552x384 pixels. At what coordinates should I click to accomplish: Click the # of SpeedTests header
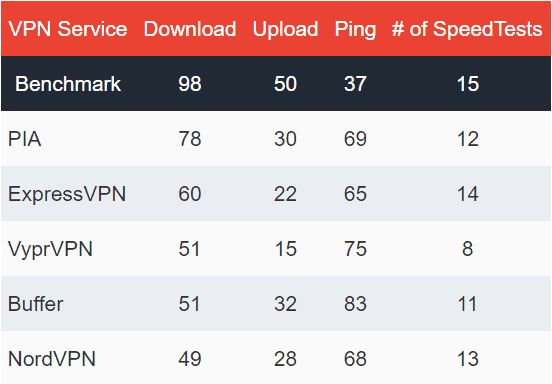467,29
